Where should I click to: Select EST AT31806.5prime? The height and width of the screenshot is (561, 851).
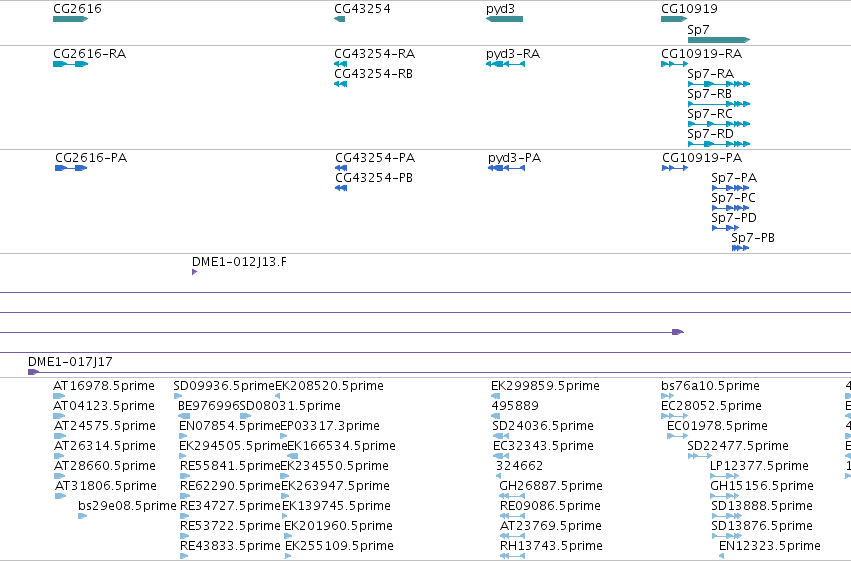tap(60, 496)
